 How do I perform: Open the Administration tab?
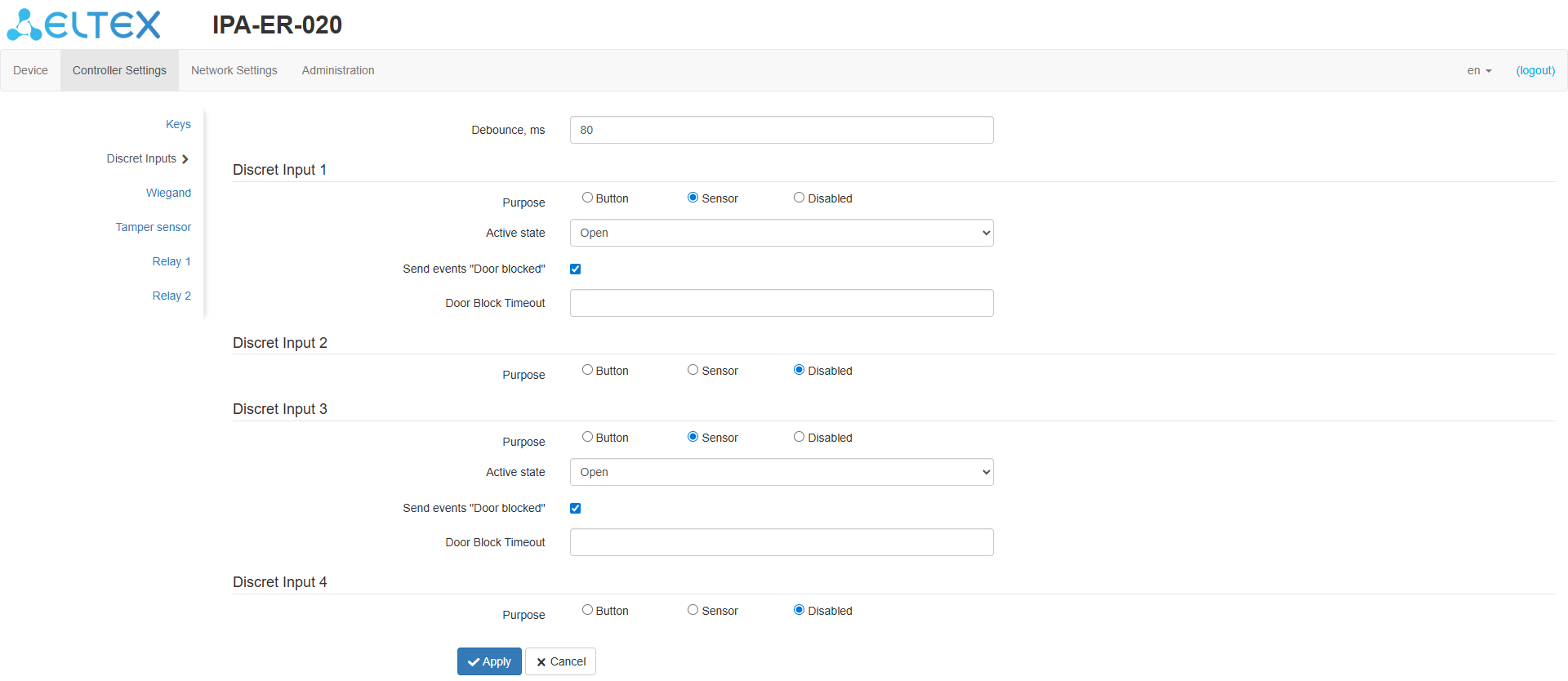click(x=338, y=71)
